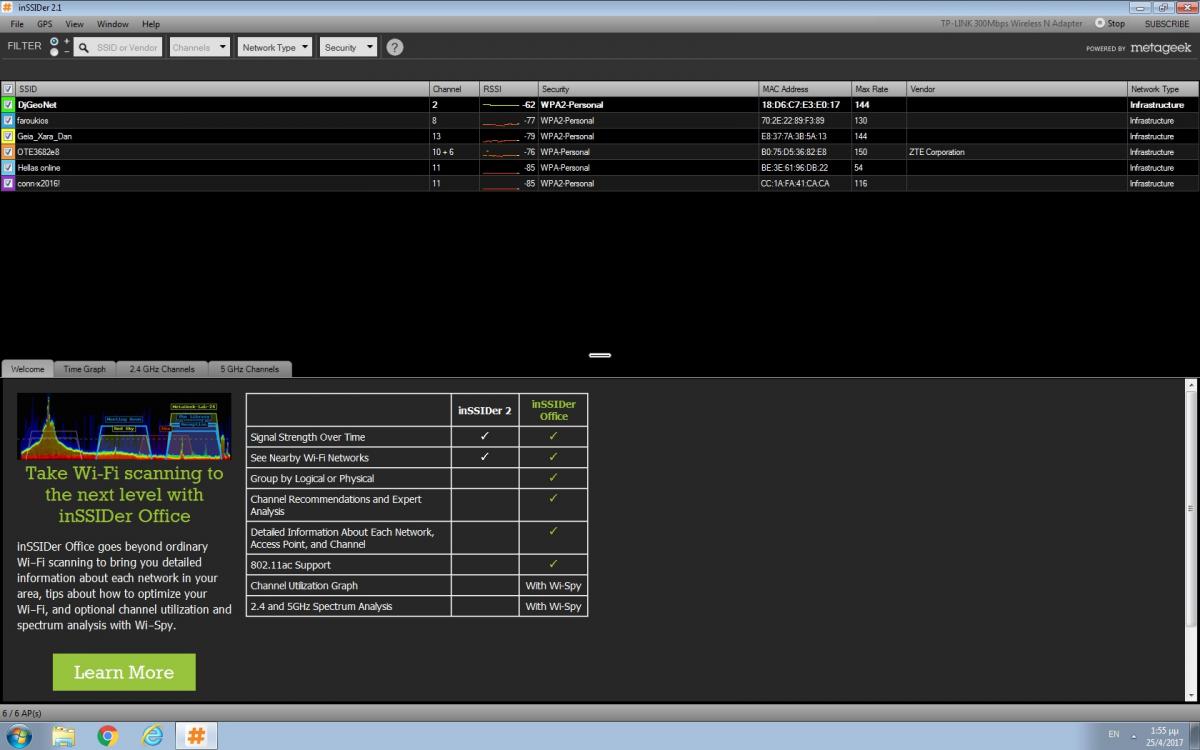Sort by the Max Rate column header
Screen dimensions: 1200x750
(x=878, y=89)
